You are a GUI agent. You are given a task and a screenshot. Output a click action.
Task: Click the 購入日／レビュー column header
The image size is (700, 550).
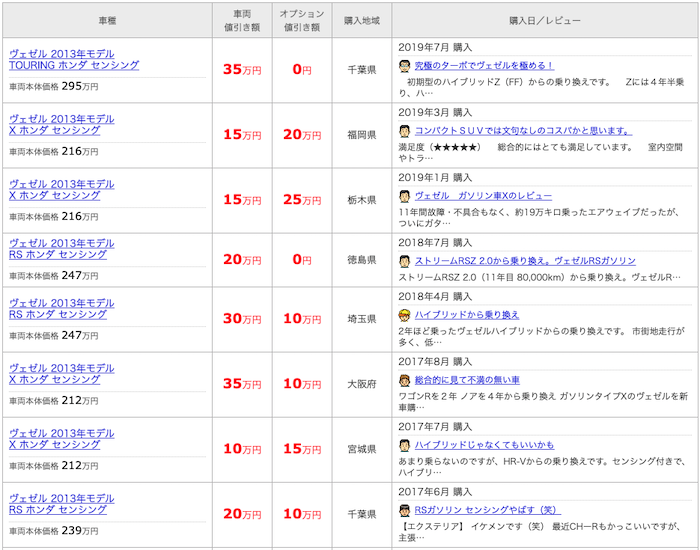pos(545,21)
